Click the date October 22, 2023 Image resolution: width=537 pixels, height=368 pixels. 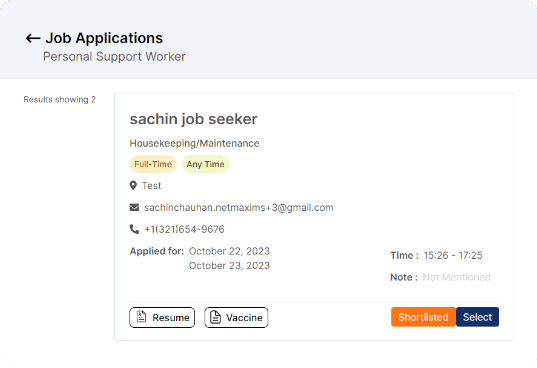click(229, 251)
